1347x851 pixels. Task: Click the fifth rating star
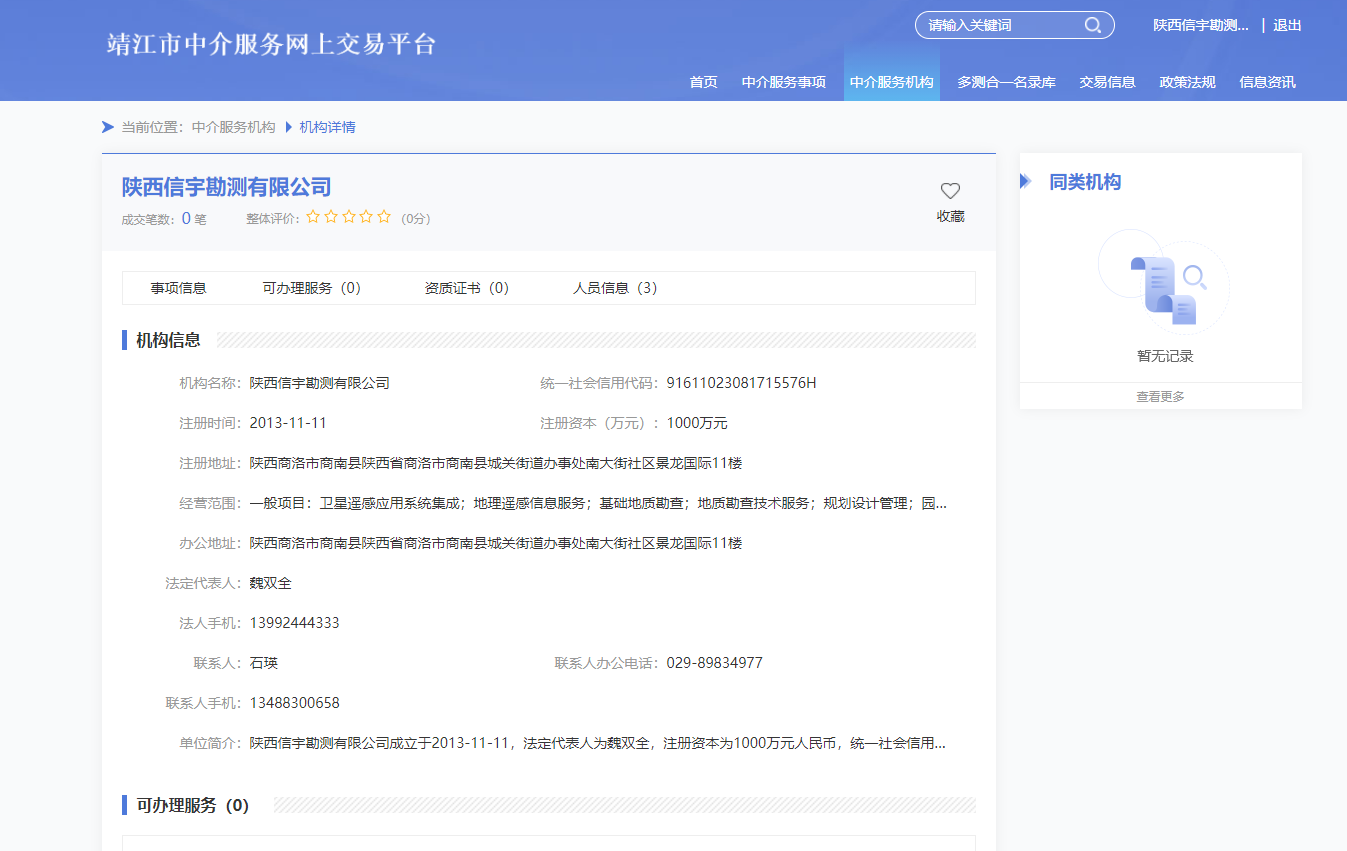pyautogui.click(x=384, y=216)
